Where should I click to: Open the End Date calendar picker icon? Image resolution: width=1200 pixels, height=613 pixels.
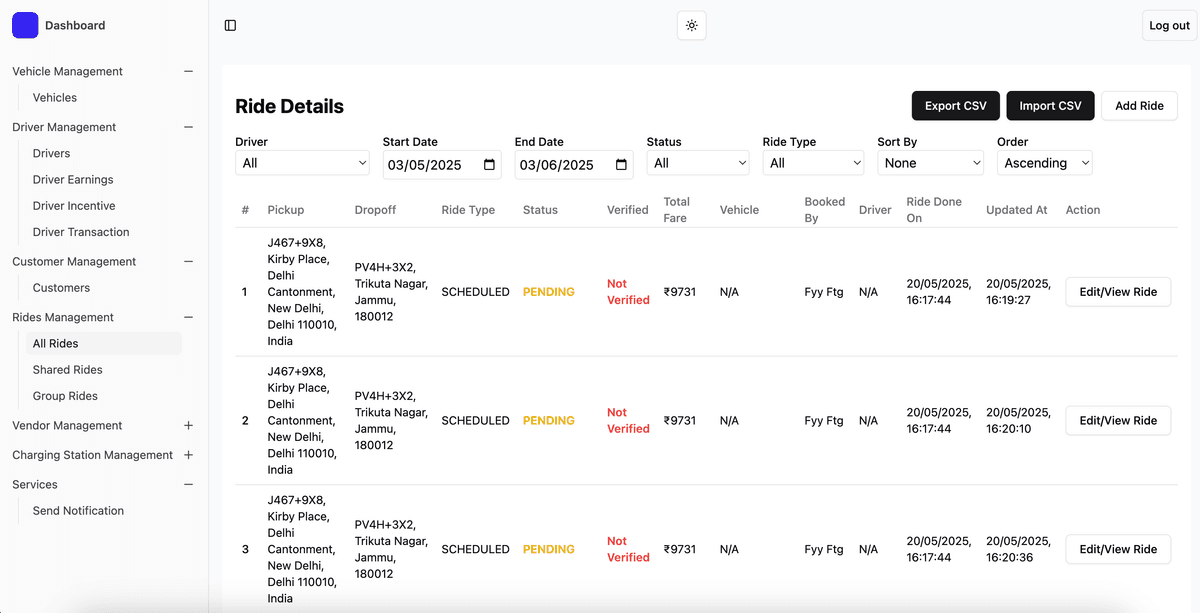point(622,162)
